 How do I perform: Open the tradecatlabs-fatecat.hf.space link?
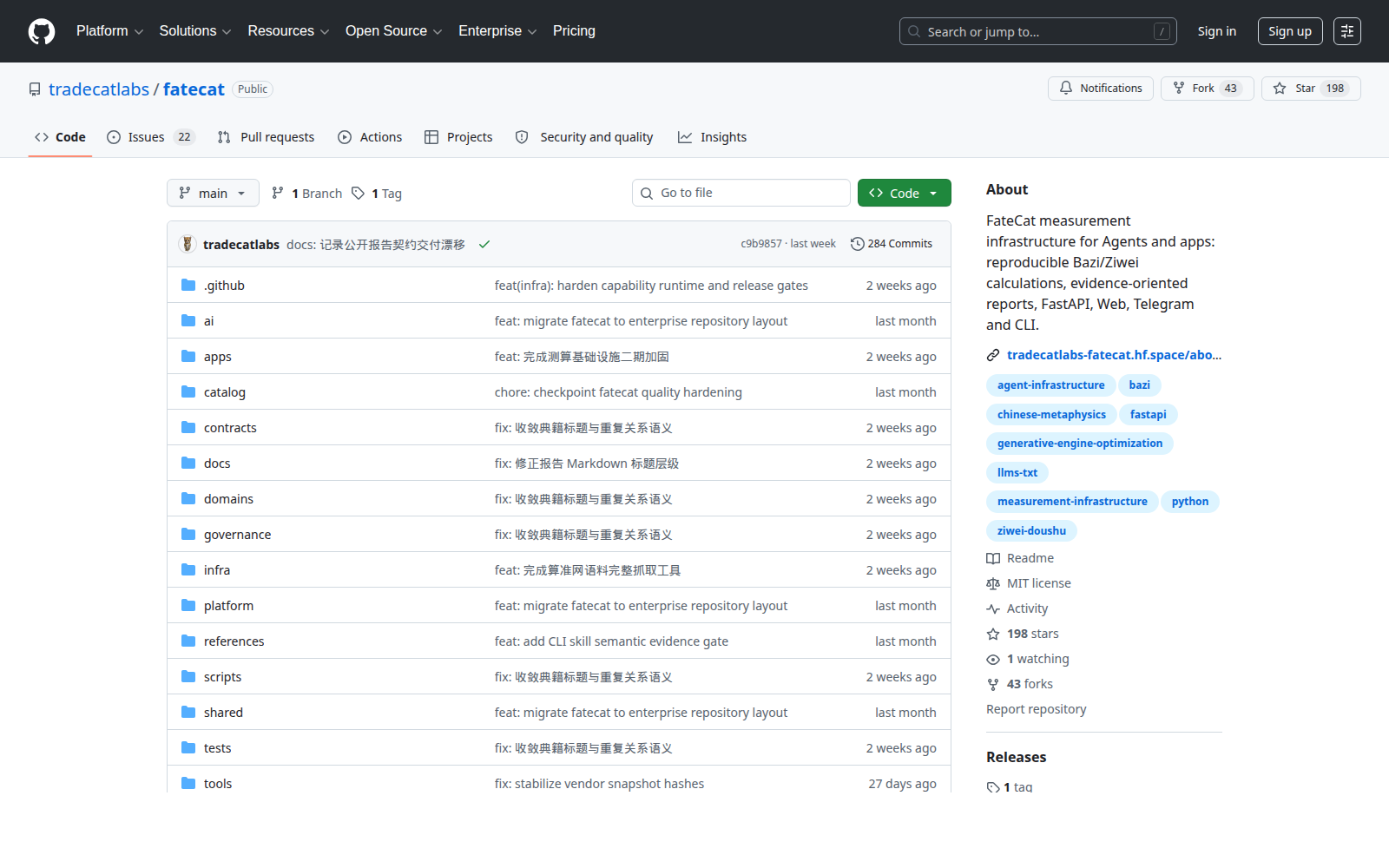coord(1114,355)
